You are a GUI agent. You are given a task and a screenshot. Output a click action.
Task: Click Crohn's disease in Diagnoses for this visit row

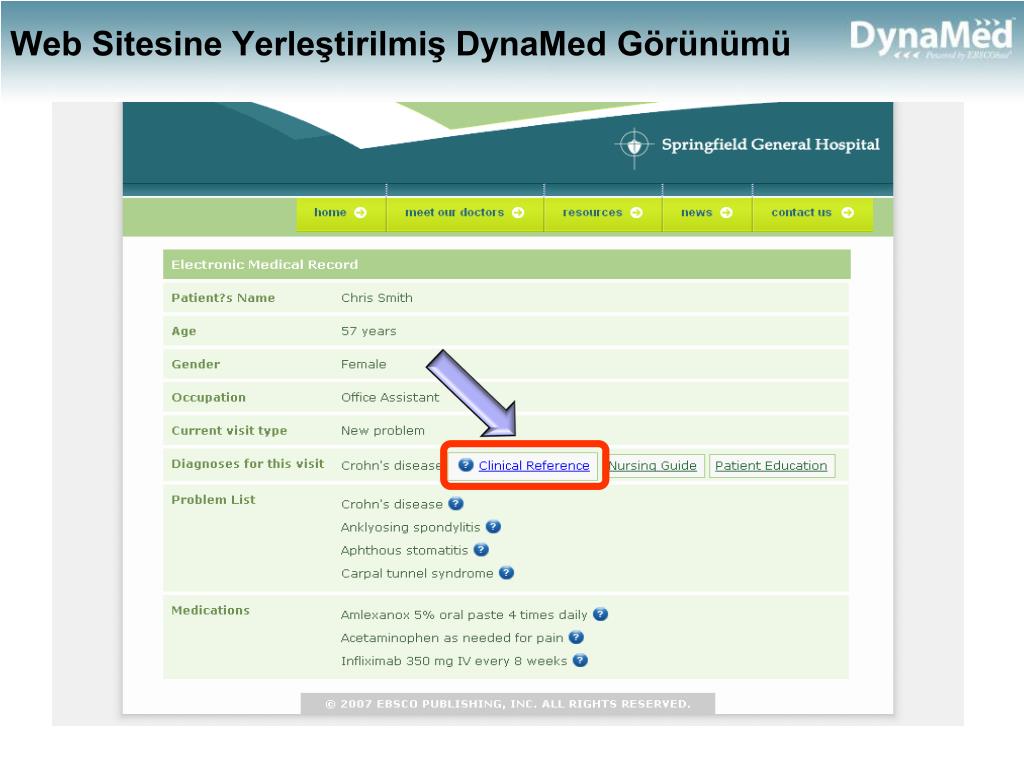[x=391, y=465]
